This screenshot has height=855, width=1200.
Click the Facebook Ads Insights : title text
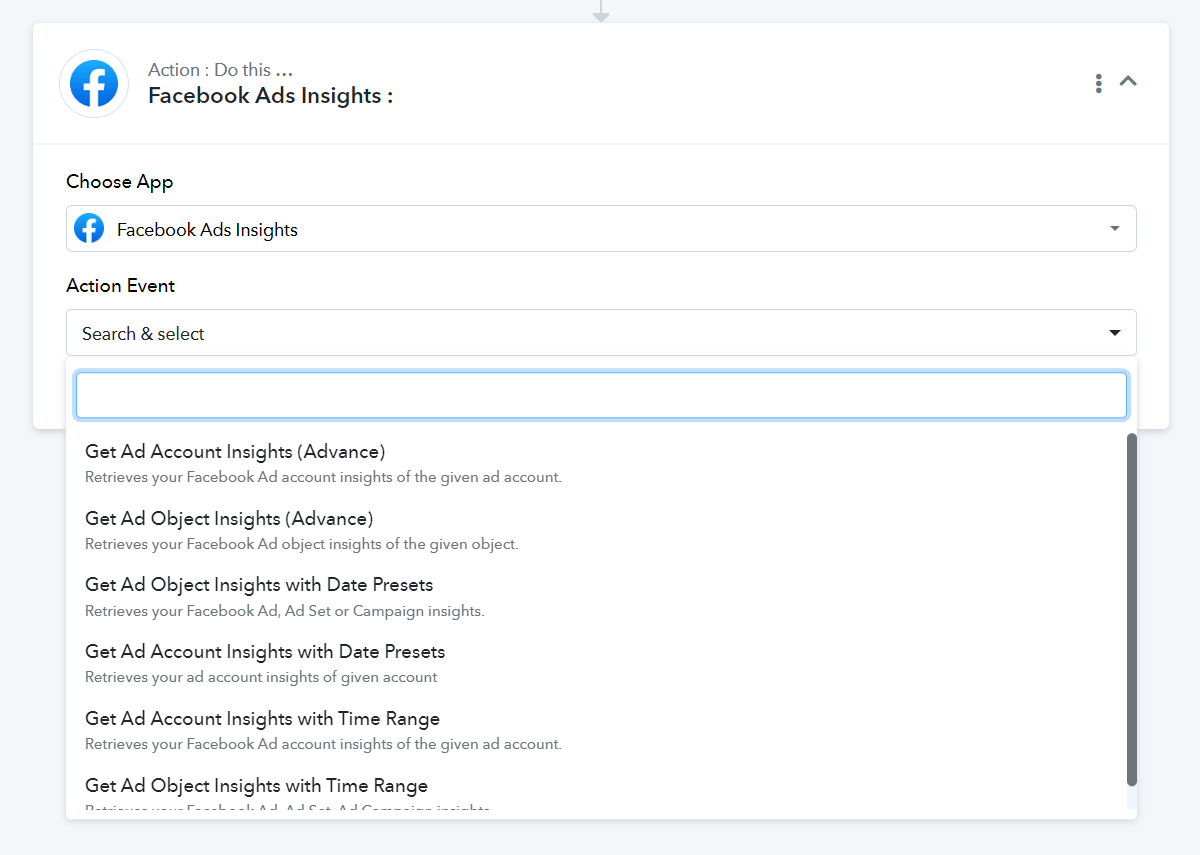(270, 96)
